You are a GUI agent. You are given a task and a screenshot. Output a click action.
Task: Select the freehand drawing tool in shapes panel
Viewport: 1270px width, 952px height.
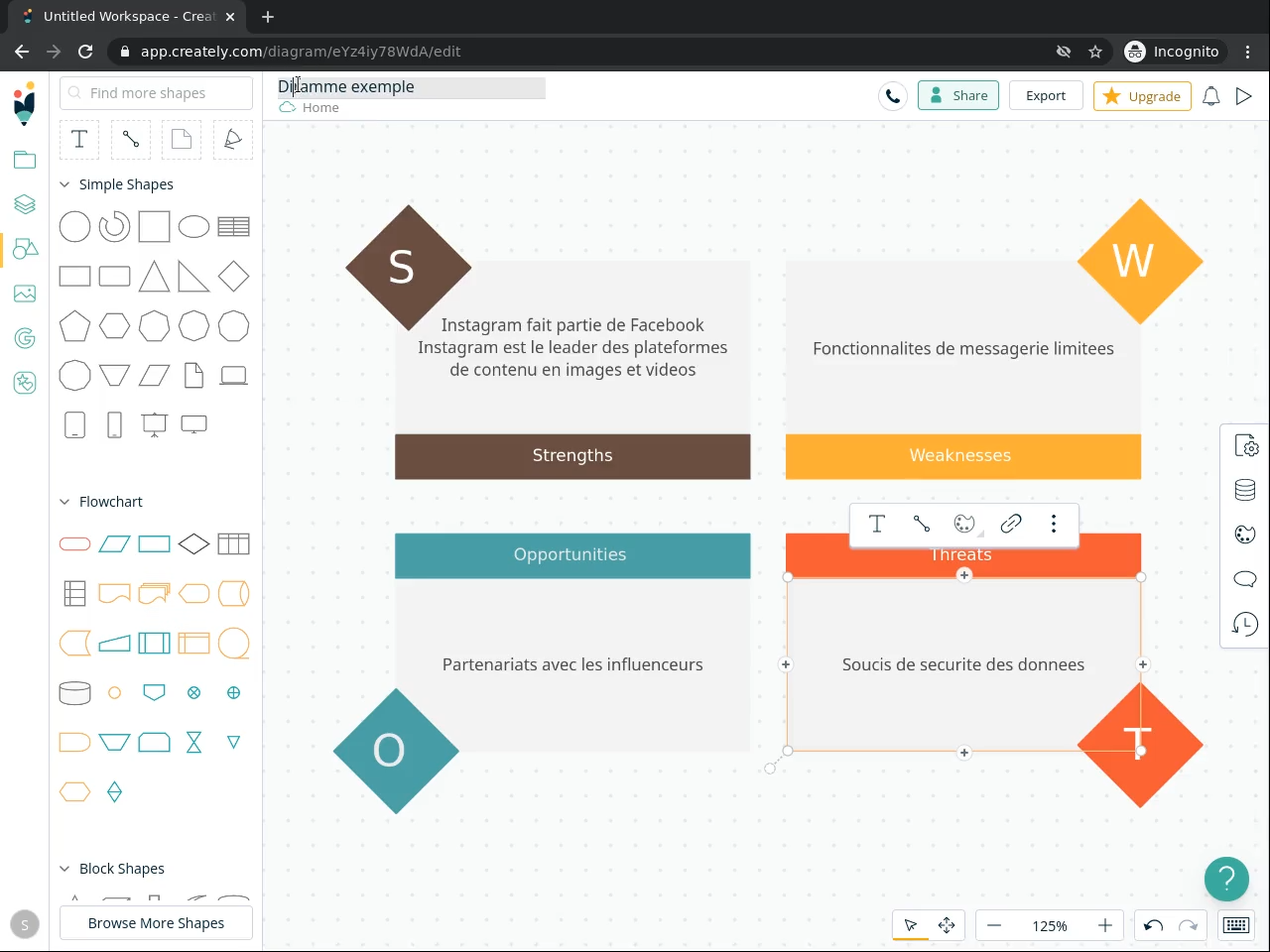coord(233,140)
